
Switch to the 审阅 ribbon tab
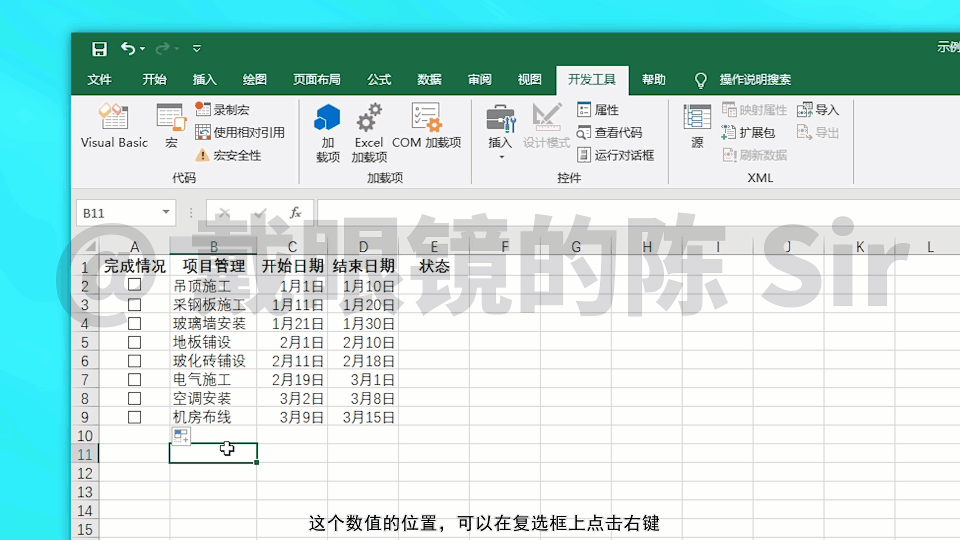[479, 80]
